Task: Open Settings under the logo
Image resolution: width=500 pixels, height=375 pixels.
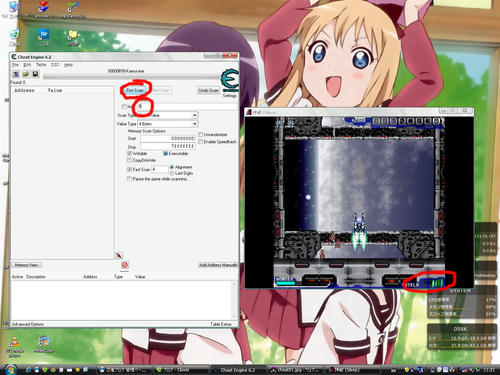Action: point(229,96)
